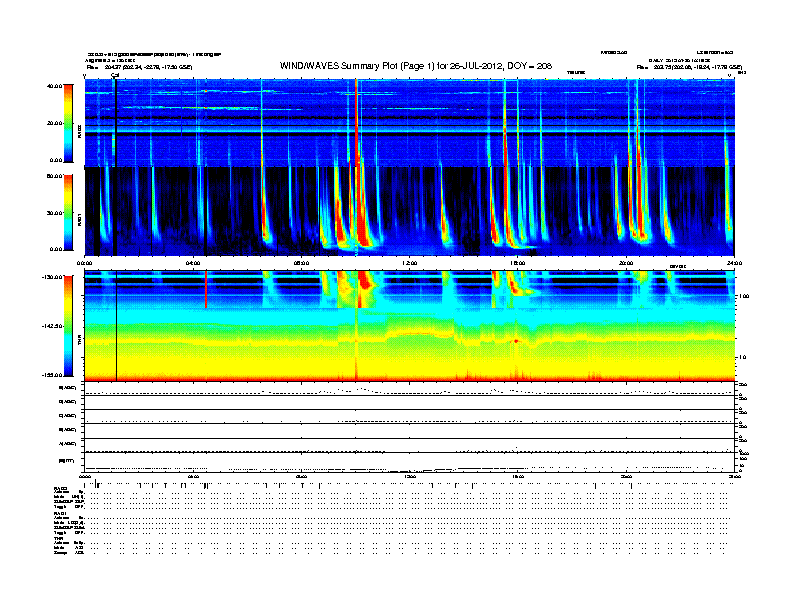Click the 30.00 tick on RAD1 color bar
The width and height of the screenshot is (792, 612).
55,213
